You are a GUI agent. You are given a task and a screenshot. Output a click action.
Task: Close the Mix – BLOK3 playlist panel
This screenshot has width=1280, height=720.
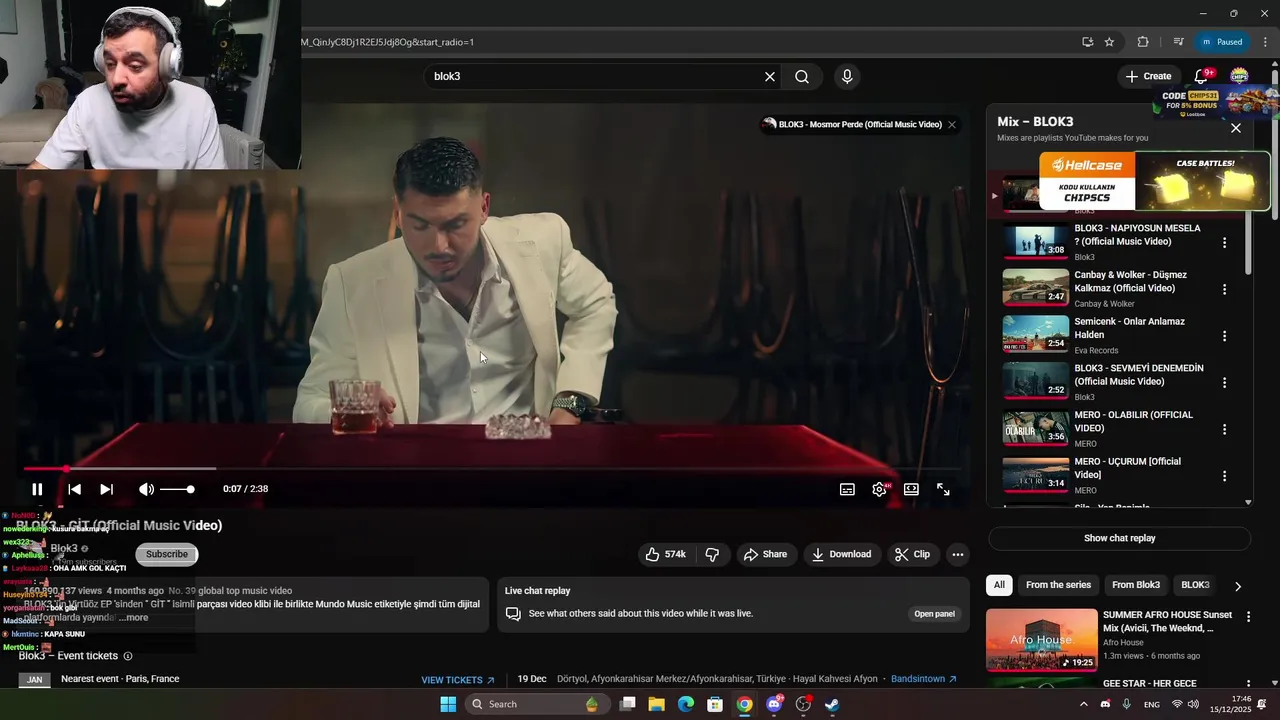click(1236, 128)
